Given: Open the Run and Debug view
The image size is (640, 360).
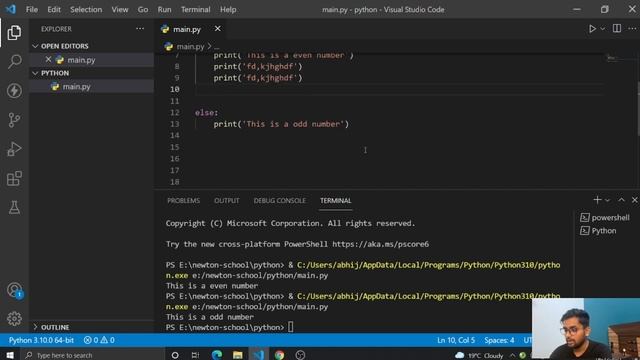Looking at the screenshot, I should pos(14,149).
